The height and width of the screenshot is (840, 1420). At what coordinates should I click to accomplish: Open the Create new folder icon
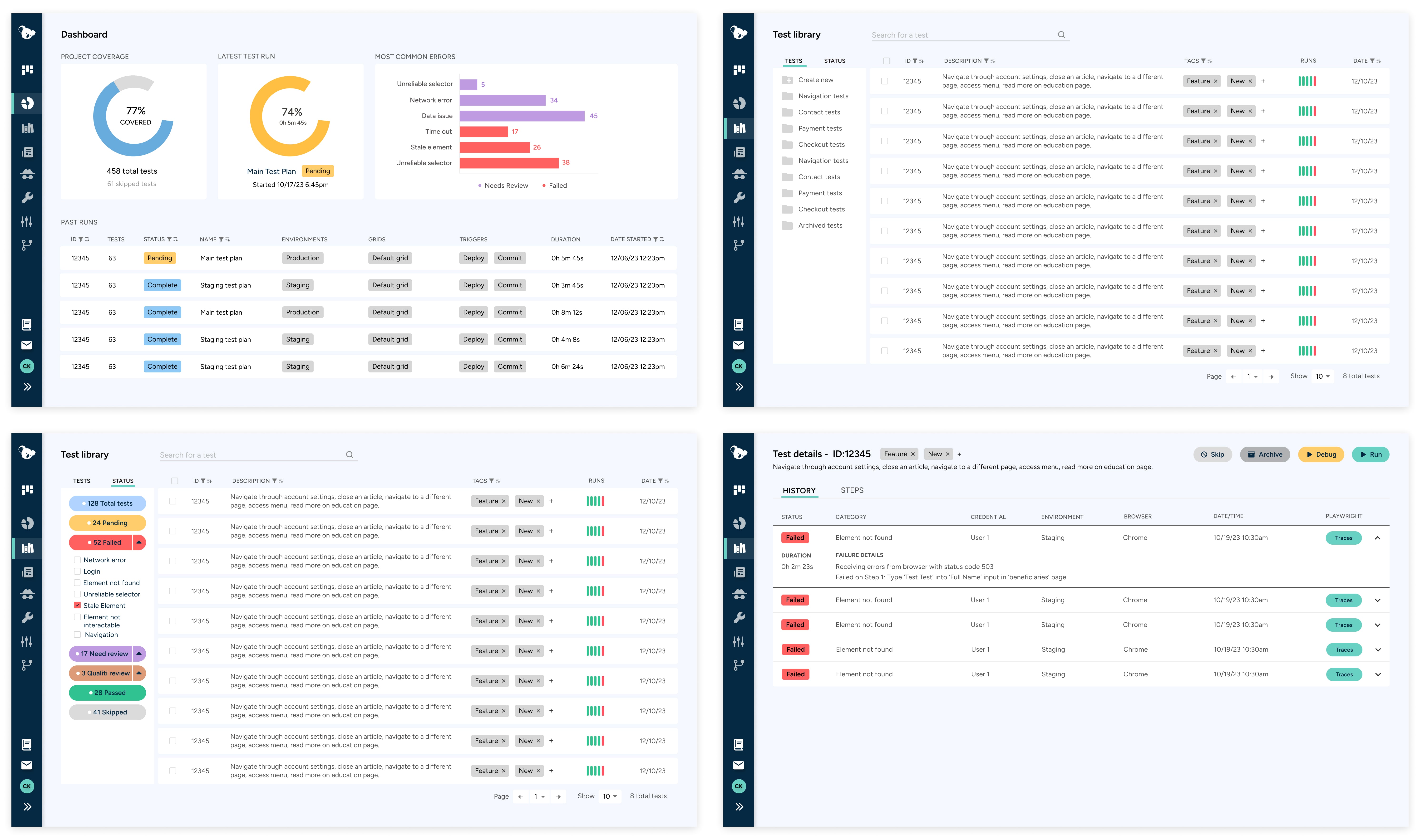(787, 80)
